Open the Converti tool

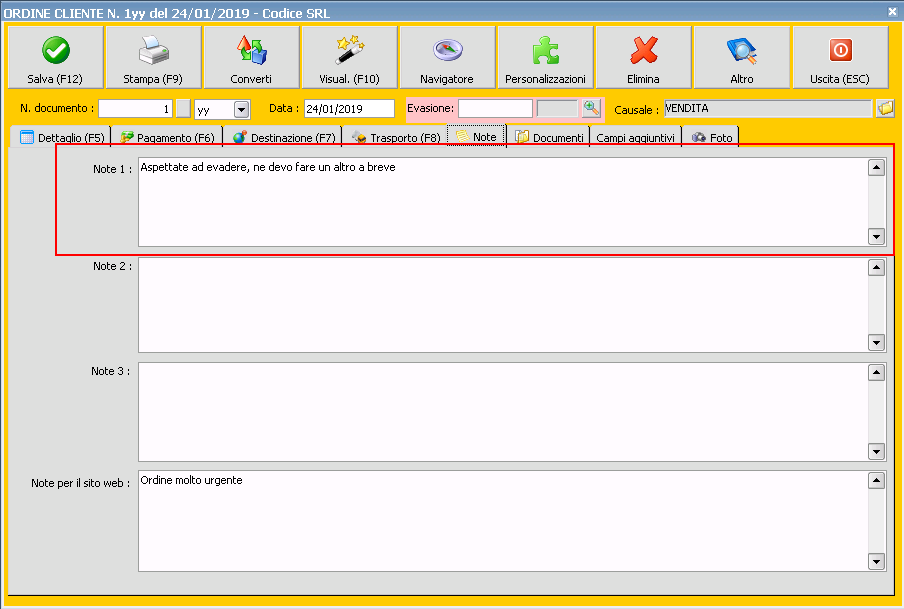click(251, 57)
